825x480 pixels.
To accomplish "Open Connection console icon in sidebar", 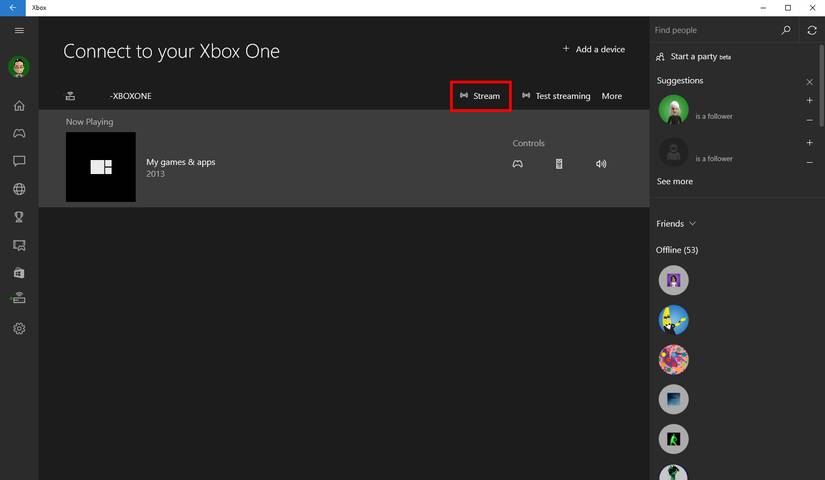I will click(x=18, y=298).
